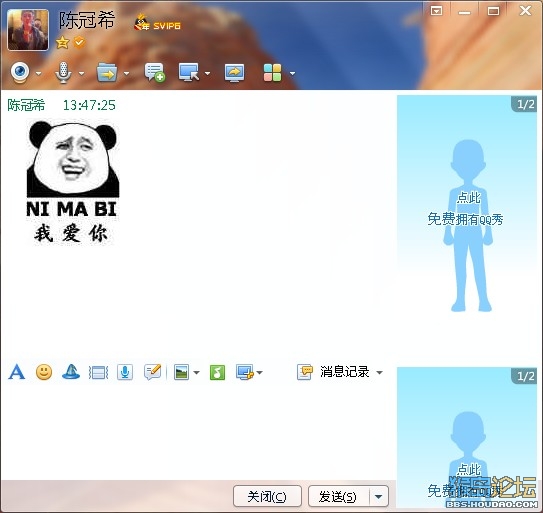Maximize the chat window
Image resolution: width=543 pixels, height=513 pixels.
pos(493,11)
